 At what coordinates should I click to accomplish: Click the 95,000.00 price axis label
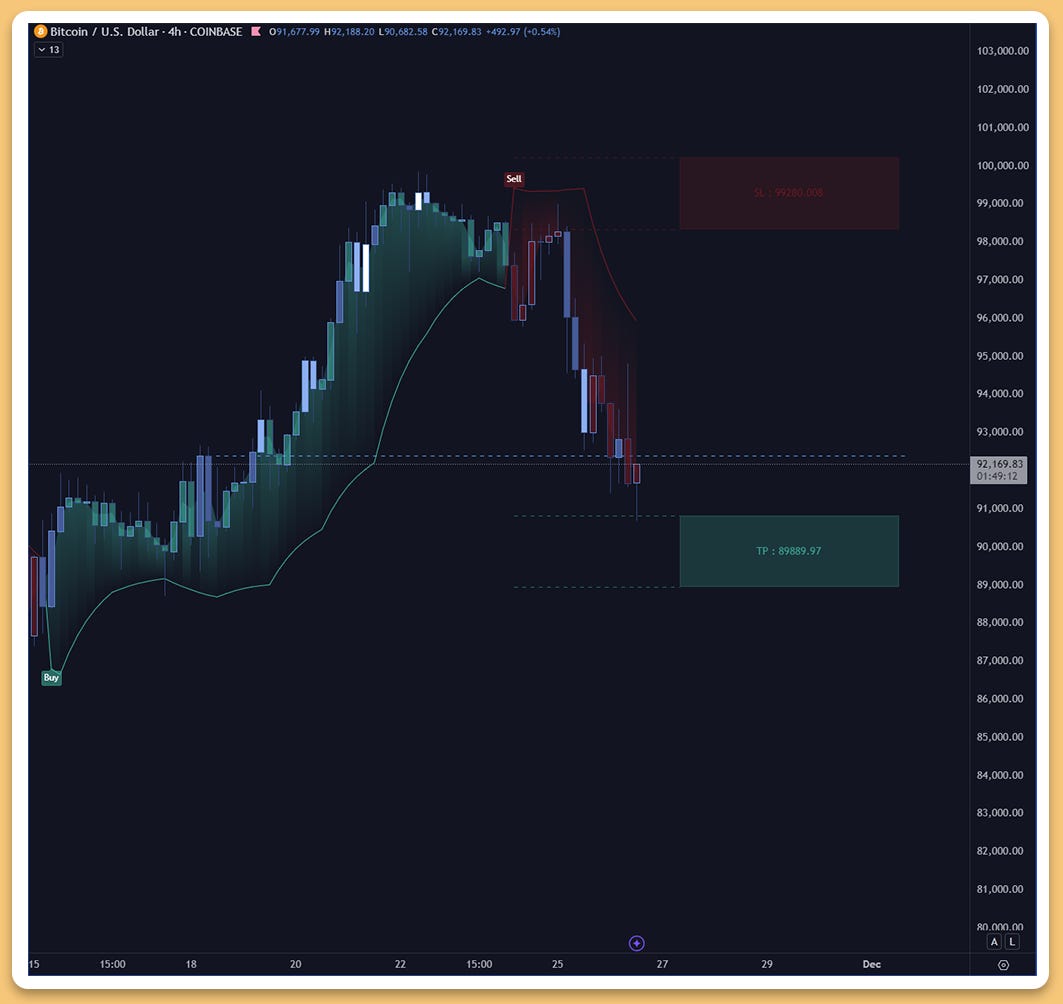pos(1000,356)
